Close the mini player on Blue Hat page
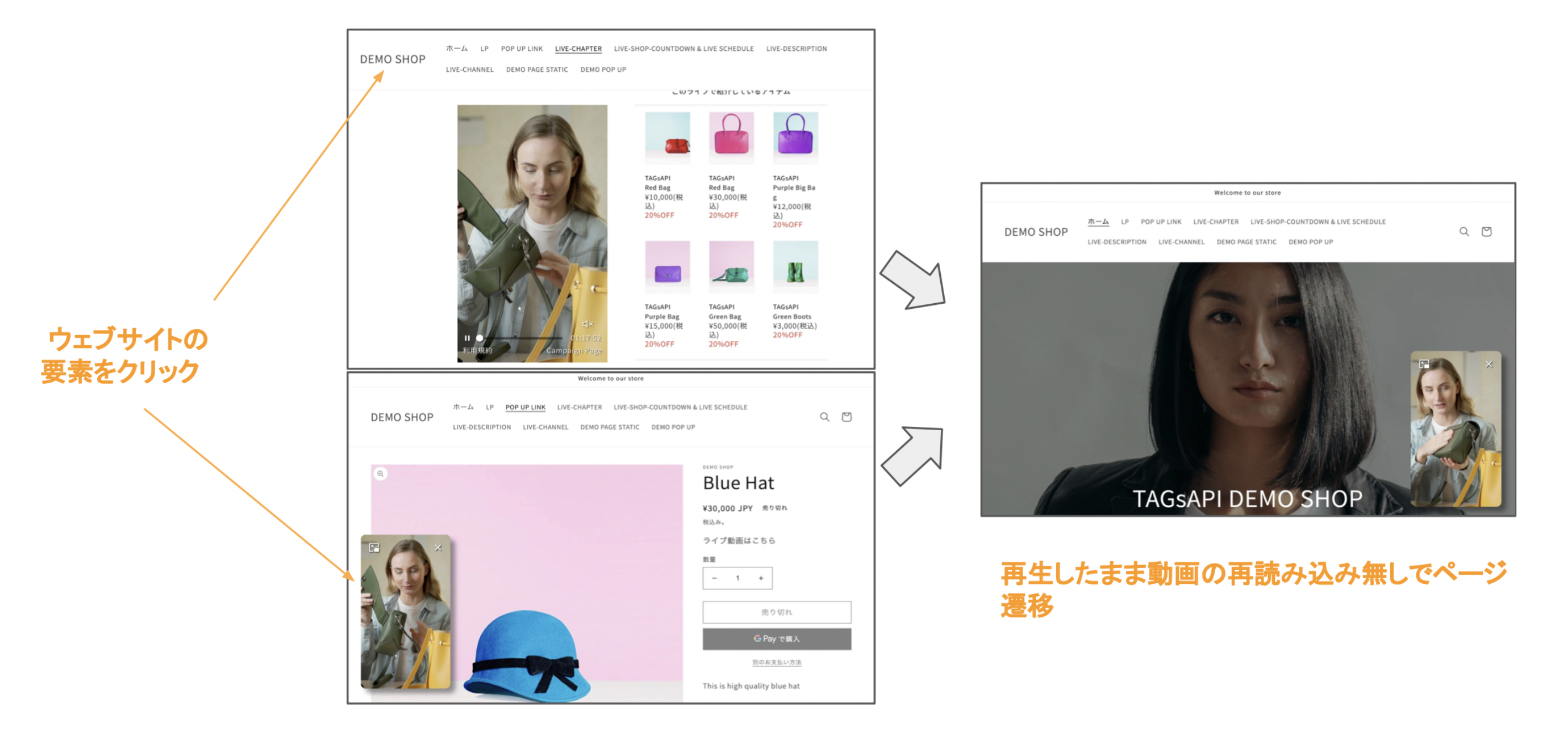This screenshot has width=1568, height=729. [438, 547]
